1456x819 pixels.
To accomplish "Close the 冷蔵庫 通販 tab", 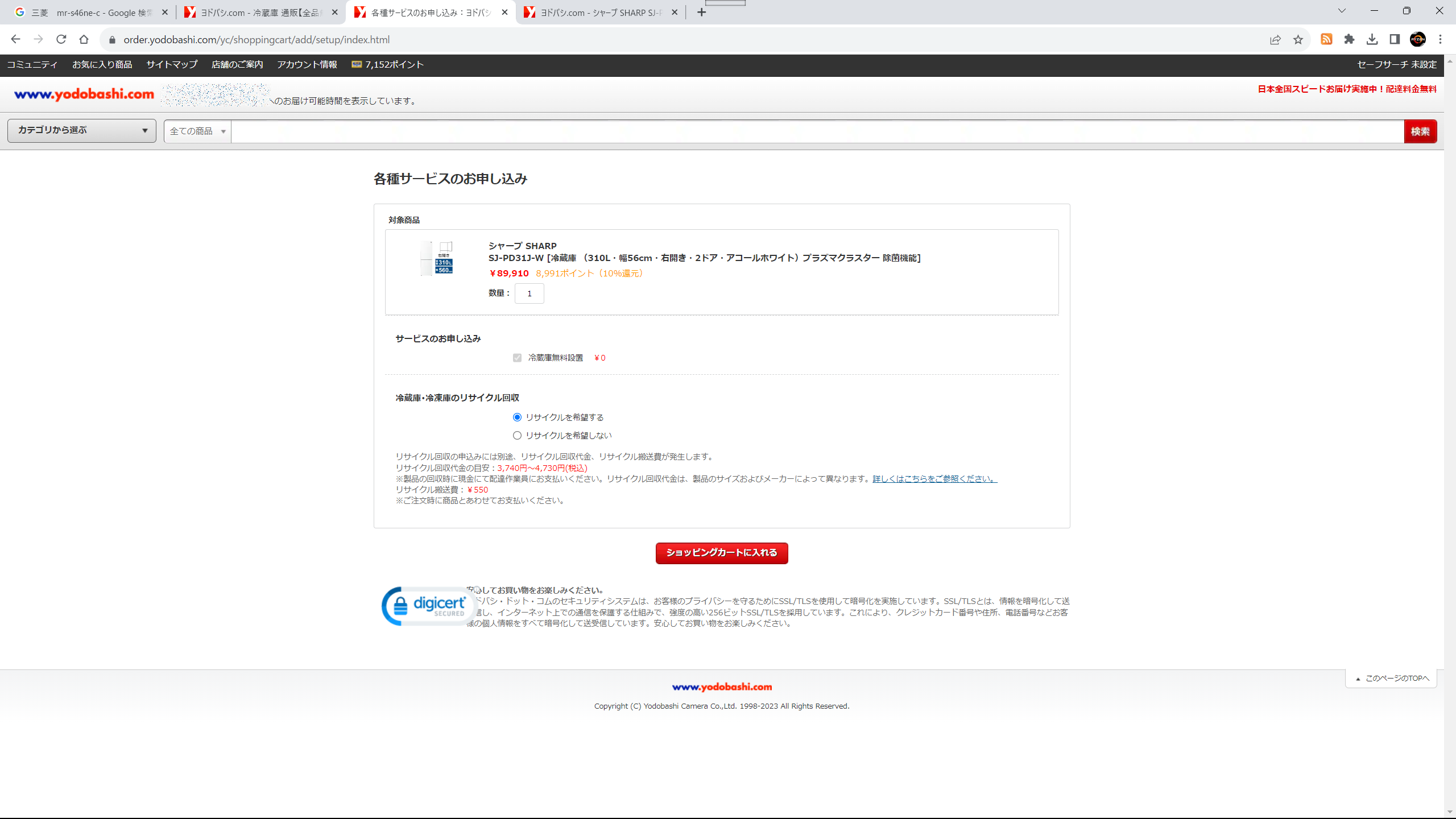I will coord(334,12).
